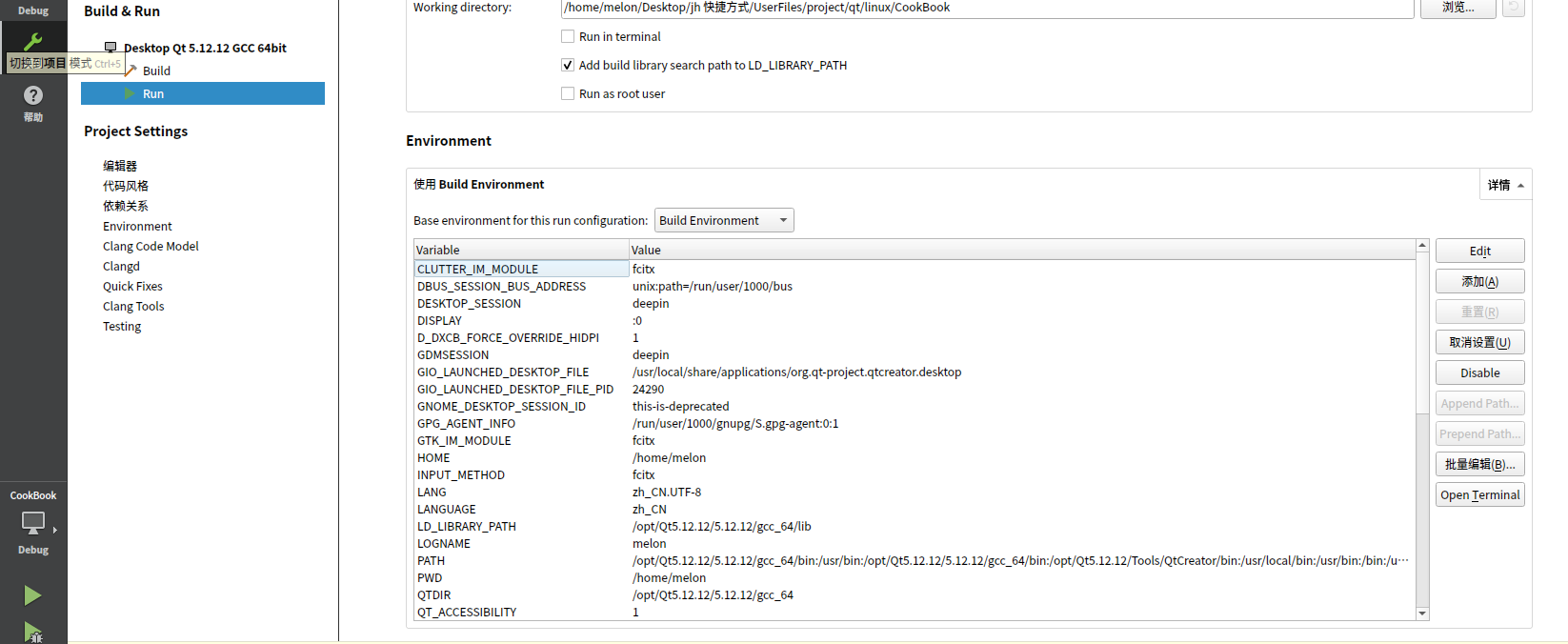
Task: Reset working directory with the undo arrow button
Action: [1513, 8]
